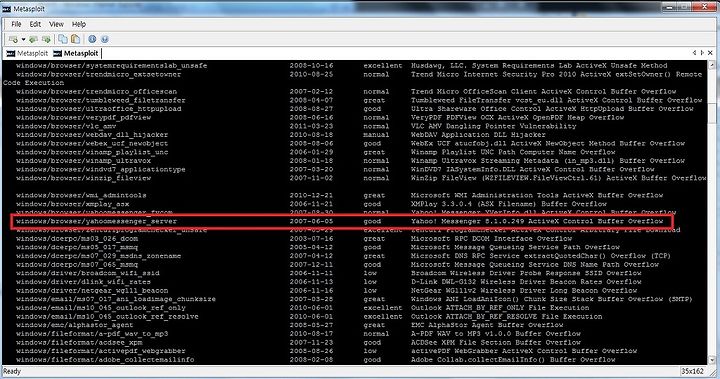Click windows/browser/winzip_fileview module name
720x379 pixels.
(83, 178)
